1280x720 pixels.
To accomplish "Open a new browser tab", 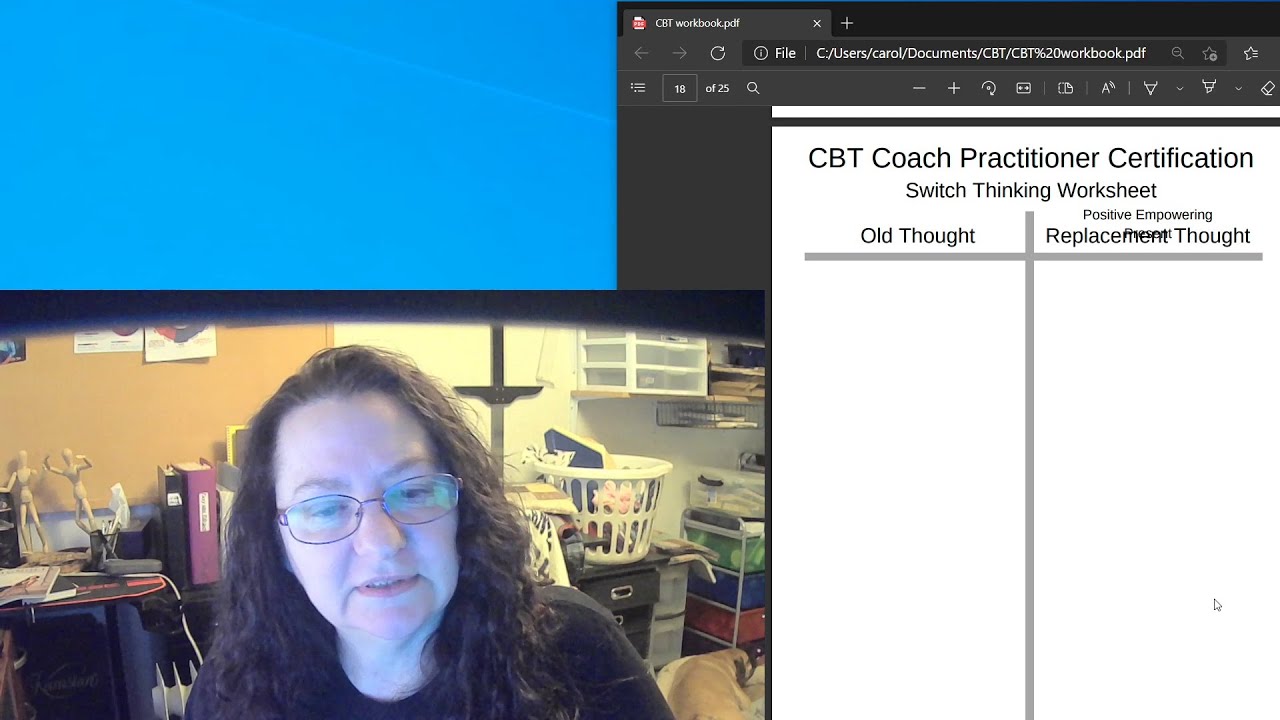I will pos(847,23).
